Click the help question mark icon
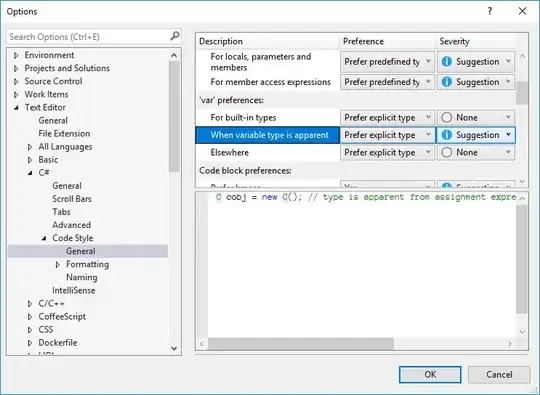The height and width of the screenshot is (395, 540). (x=489, y=11)
